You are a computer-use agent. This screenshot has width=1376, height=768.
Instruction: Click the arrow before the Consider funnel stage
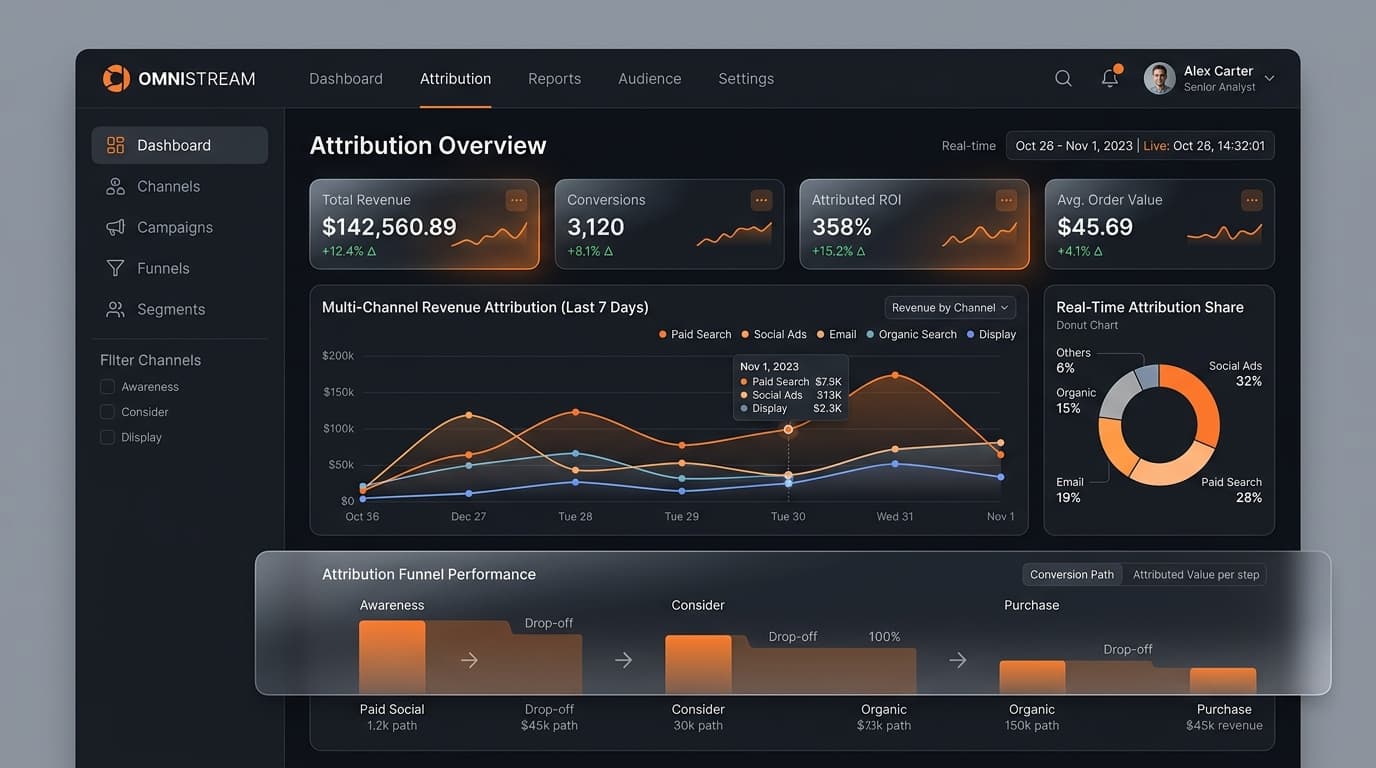(623, 660)
